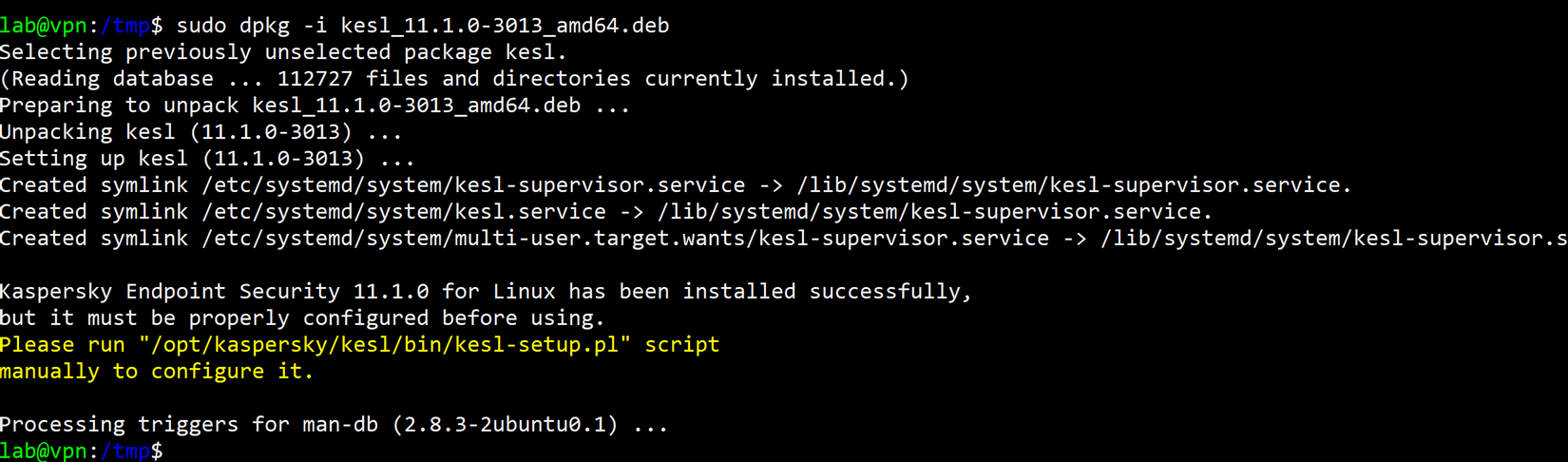Click the kesl_11.1.0-3013_amd64.deb filename in the command

(505, 26)
